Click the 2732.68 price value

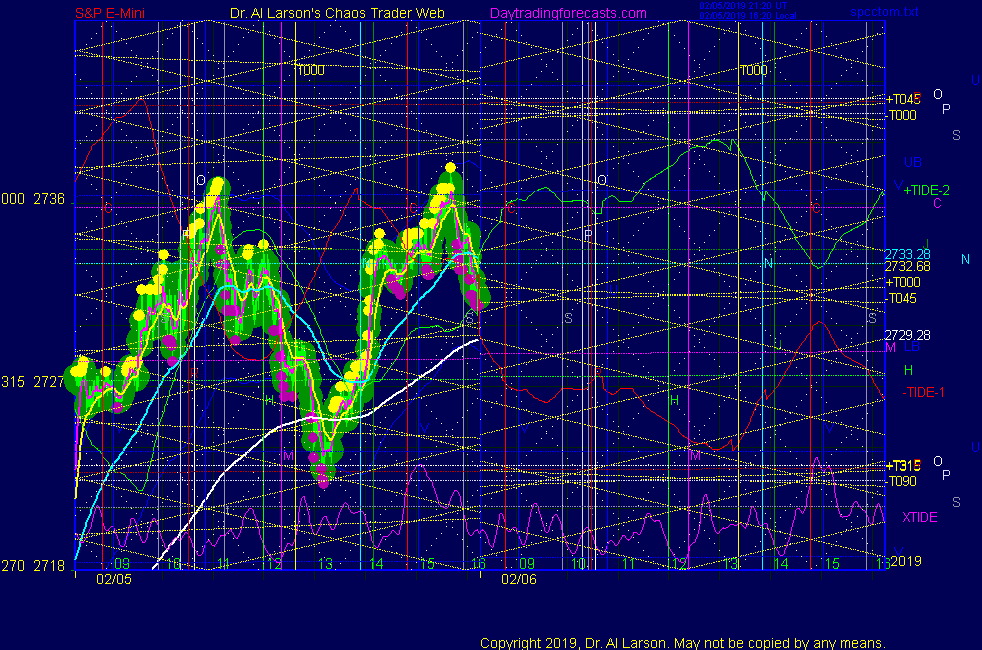(x=907, y=267)
